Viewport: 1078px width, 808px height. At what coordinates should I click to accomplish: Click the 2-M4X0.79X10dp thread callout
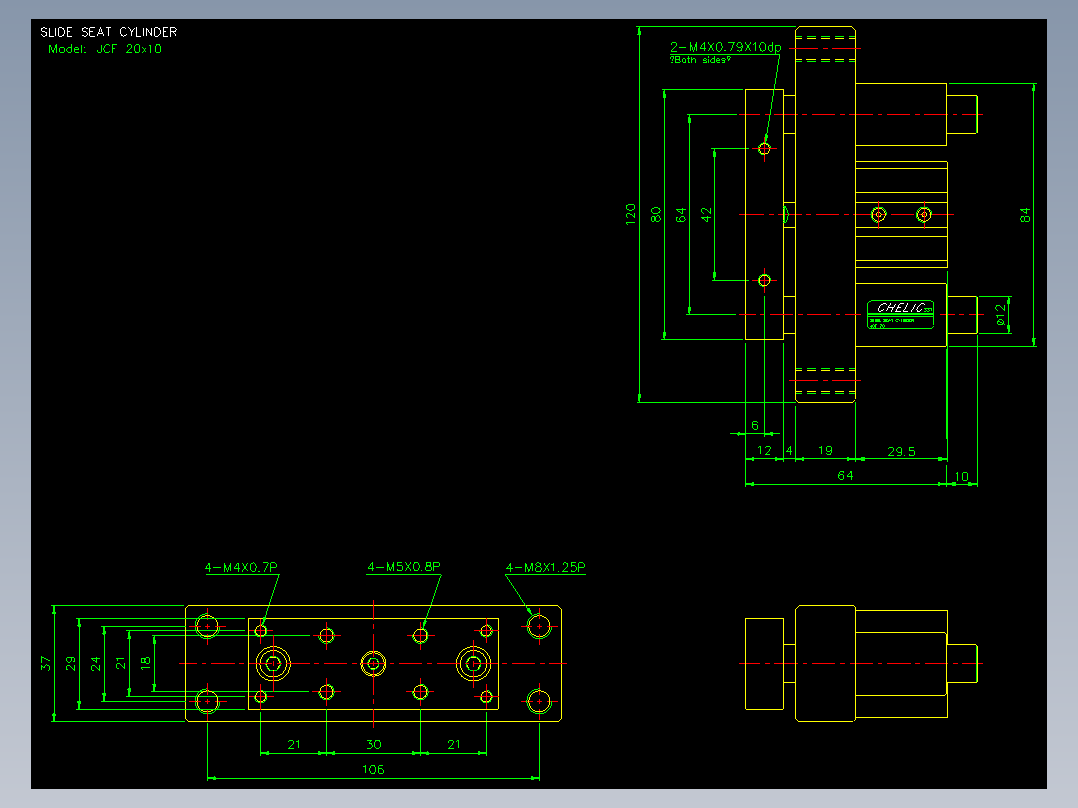pyautogui.click(x=725, y=47)
